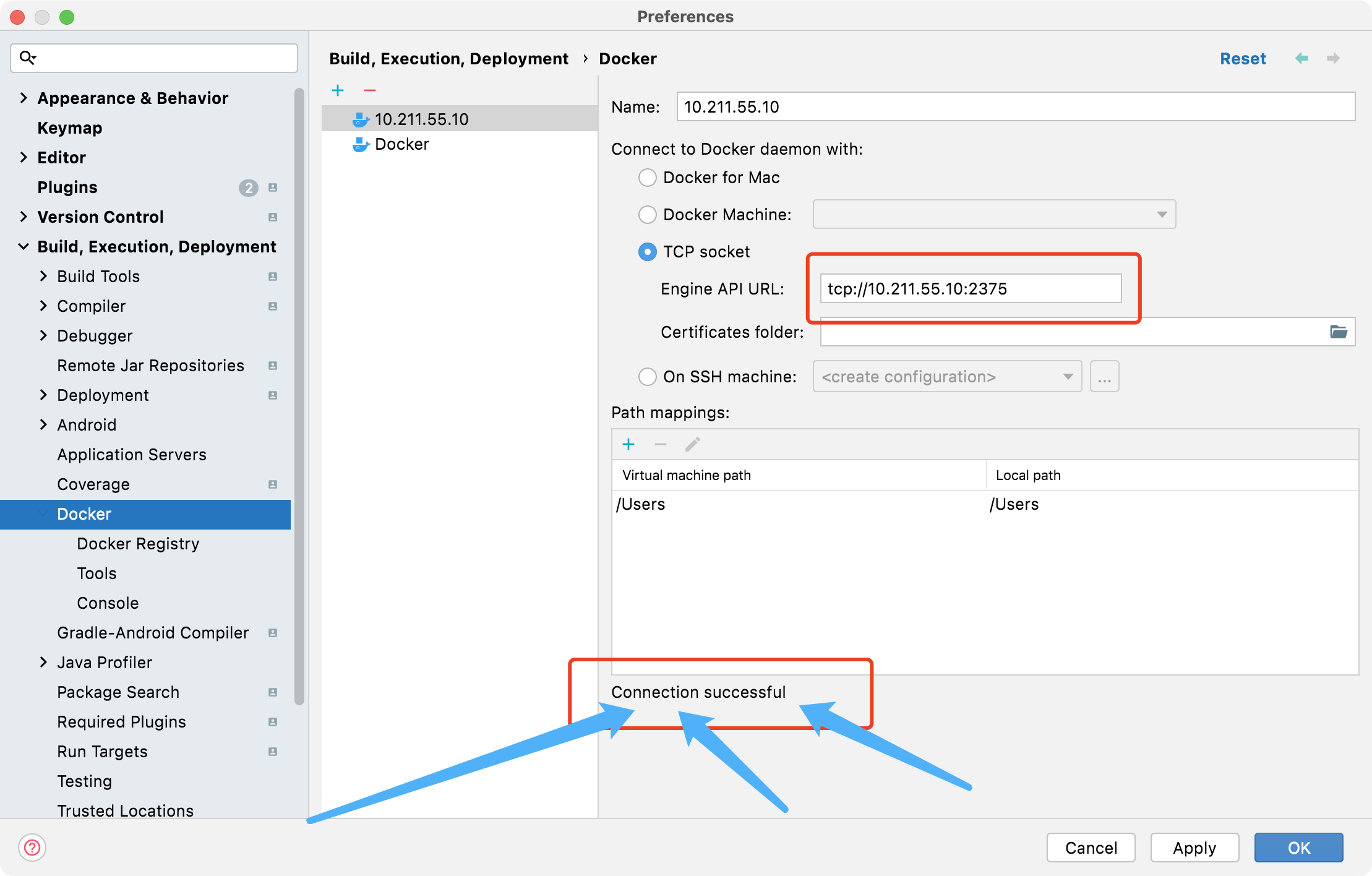
Task: Click project-level icon beside Build Tools
Action: pos(273,277)
